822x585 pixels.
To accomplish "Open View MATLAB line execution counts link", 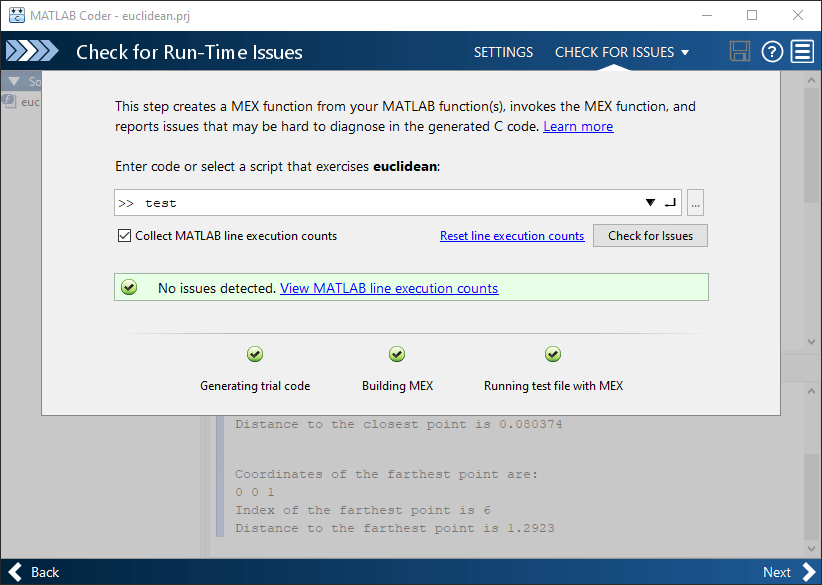I will point(389,288).
